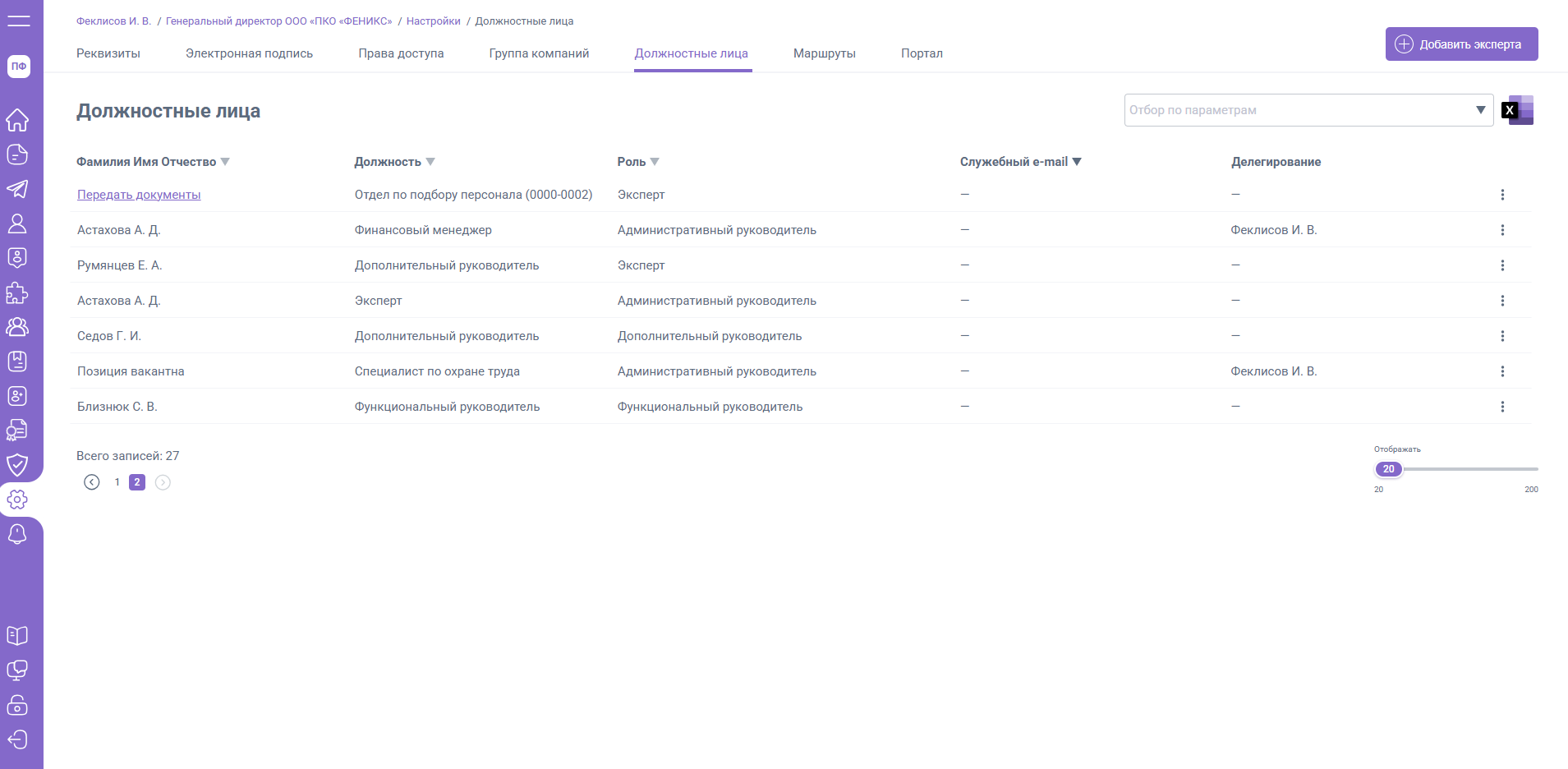This screenshot has height=769, width=1568.
Task: Open the Должность column filter
Action: 430,162
